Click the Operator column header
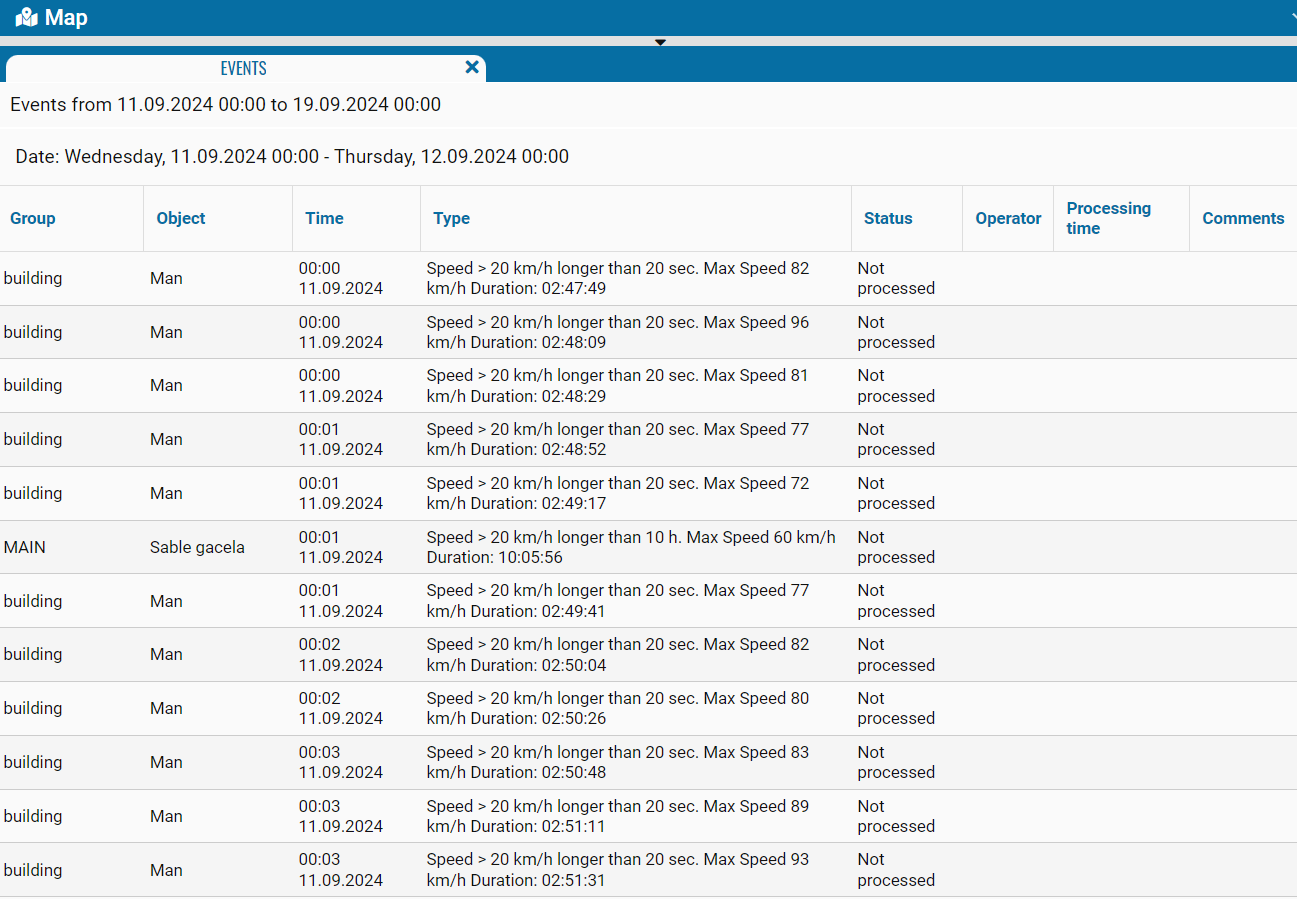This screenshot has width=1297, height=899. coord(1008,218)
